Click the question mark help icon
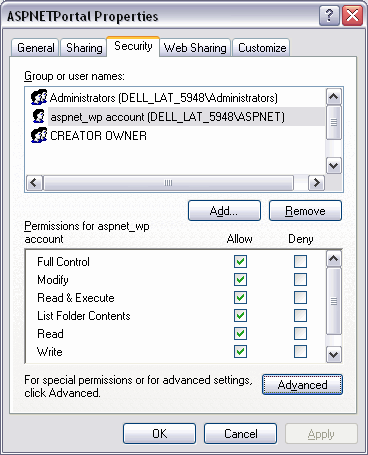The image size is (368, 455). coord(329,16)
